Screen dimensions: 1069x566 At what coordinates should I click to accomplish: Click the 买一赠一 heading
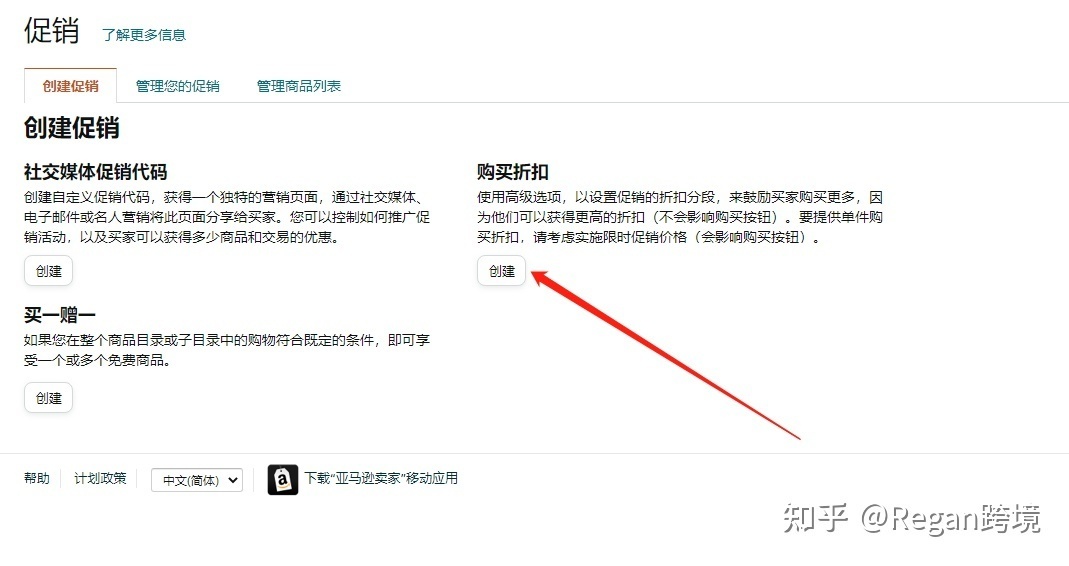tap(59, 314)
